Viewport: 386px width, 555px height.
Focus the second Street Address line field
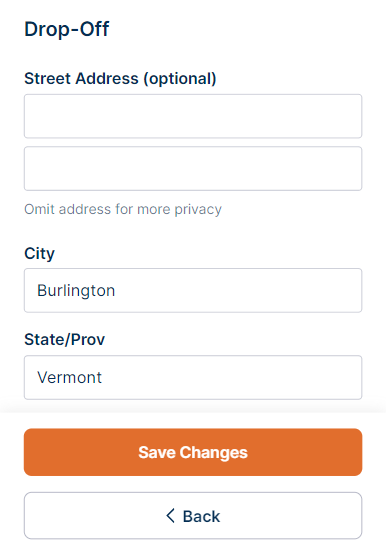click(x=193, y=168)
